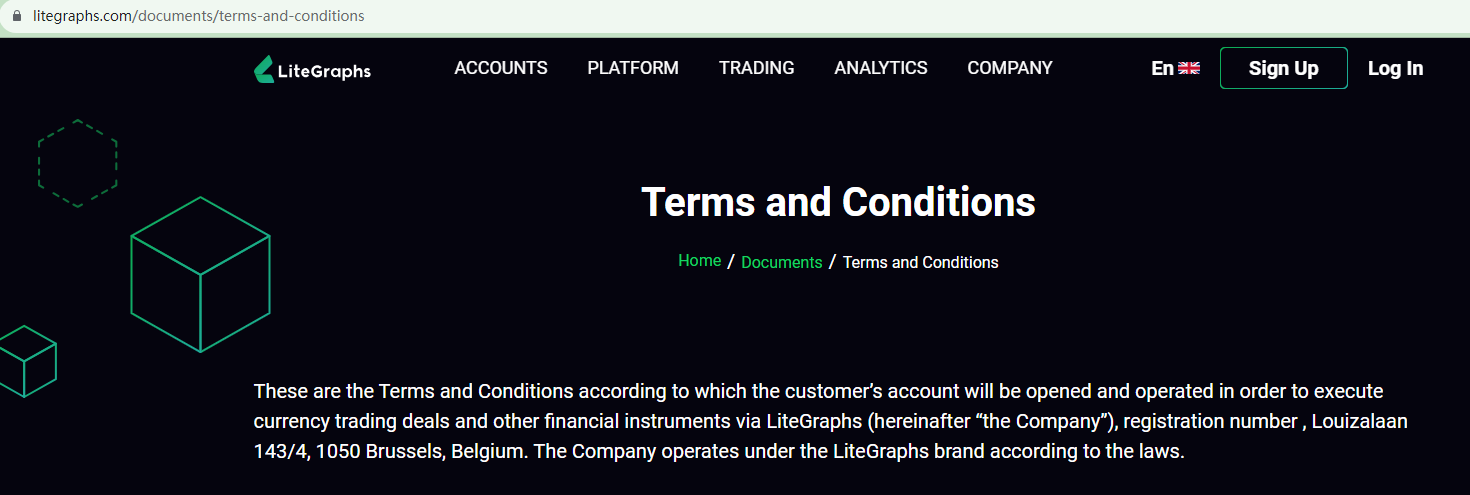Click the current Terms and Conditions breadcrumb
The image size is (1470, 495).
[x=921, y=262]
